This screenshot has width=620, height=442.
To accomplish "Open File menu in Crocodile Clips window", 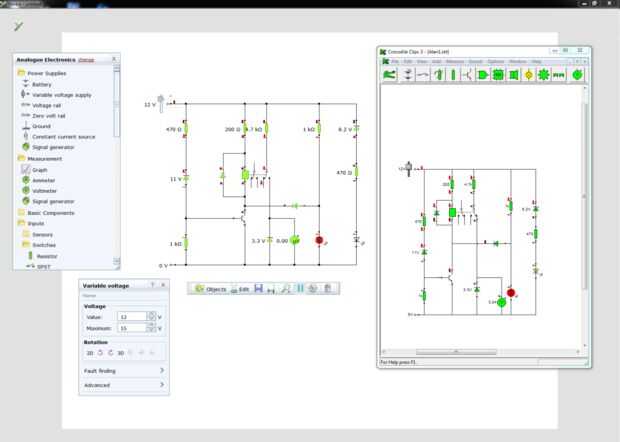I will tap(395, 62).
